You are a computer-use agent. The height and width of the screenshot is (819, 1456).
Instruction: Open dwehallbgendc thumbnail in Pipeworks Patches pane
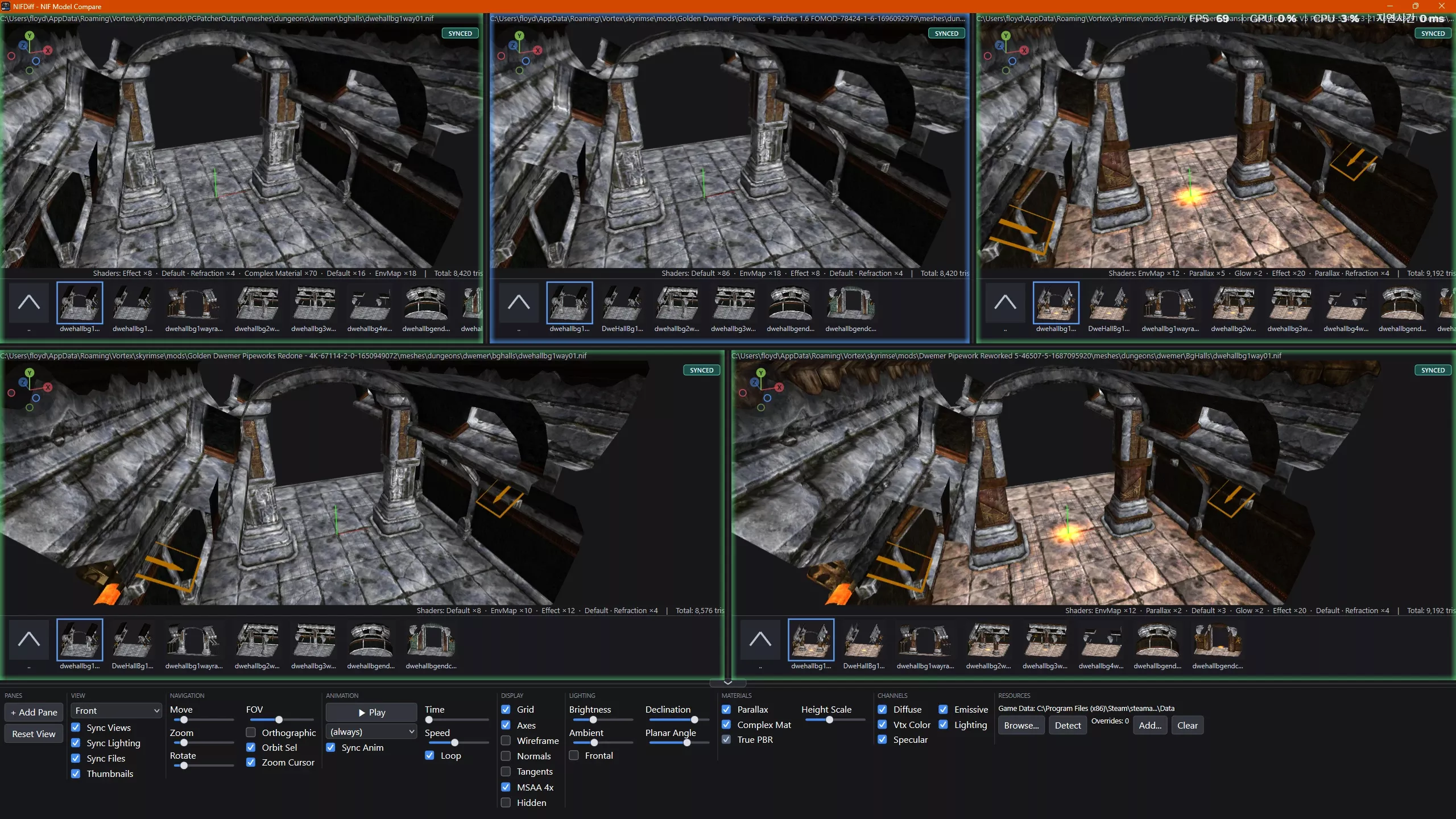point(851,308)
